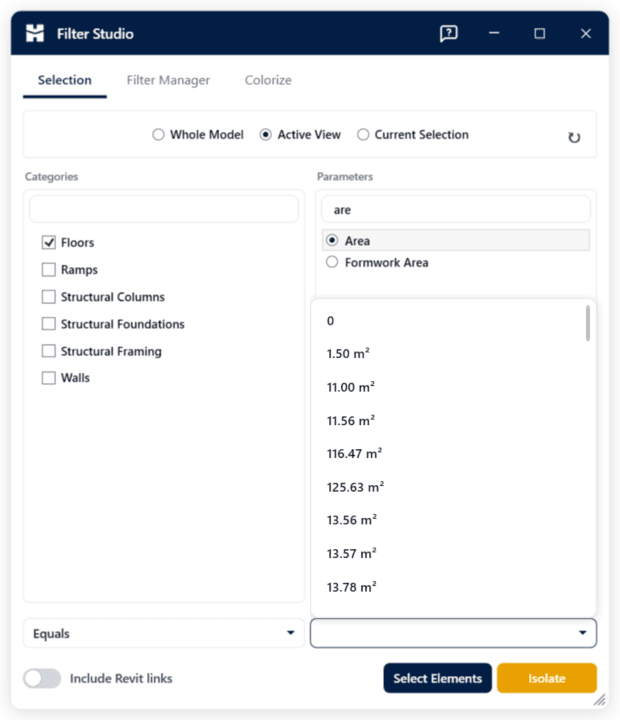Check the Walls category checkbox

(49, 378)
